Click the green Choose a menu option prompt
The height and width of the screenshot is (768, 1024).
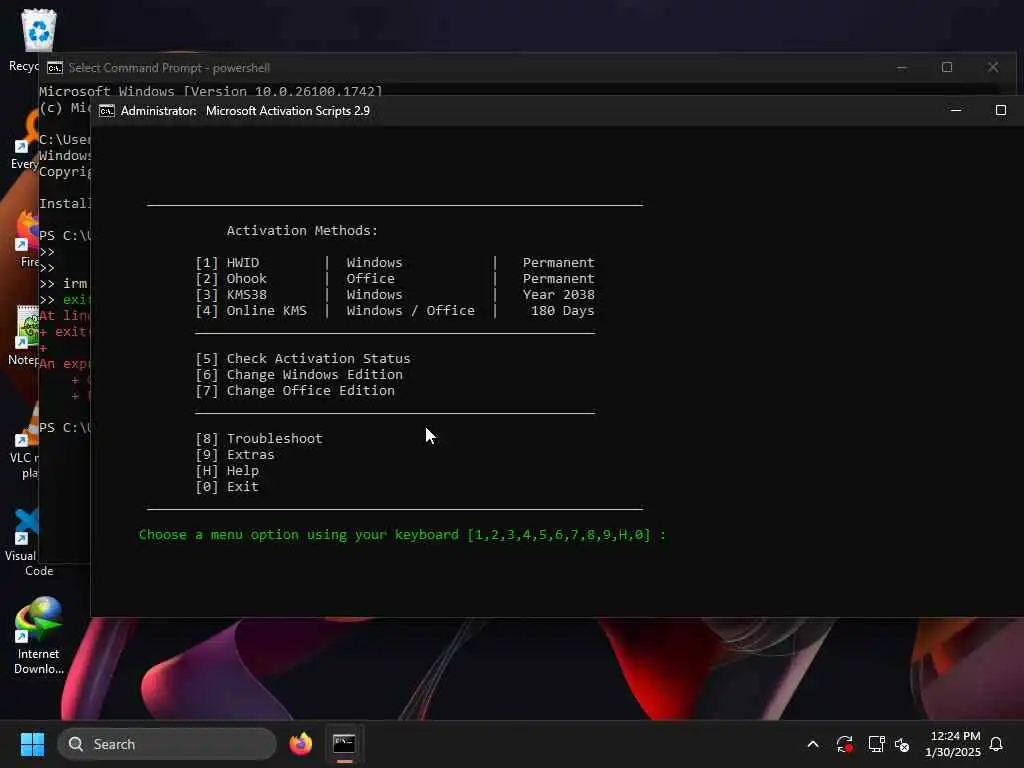click(x=402, y=535)
